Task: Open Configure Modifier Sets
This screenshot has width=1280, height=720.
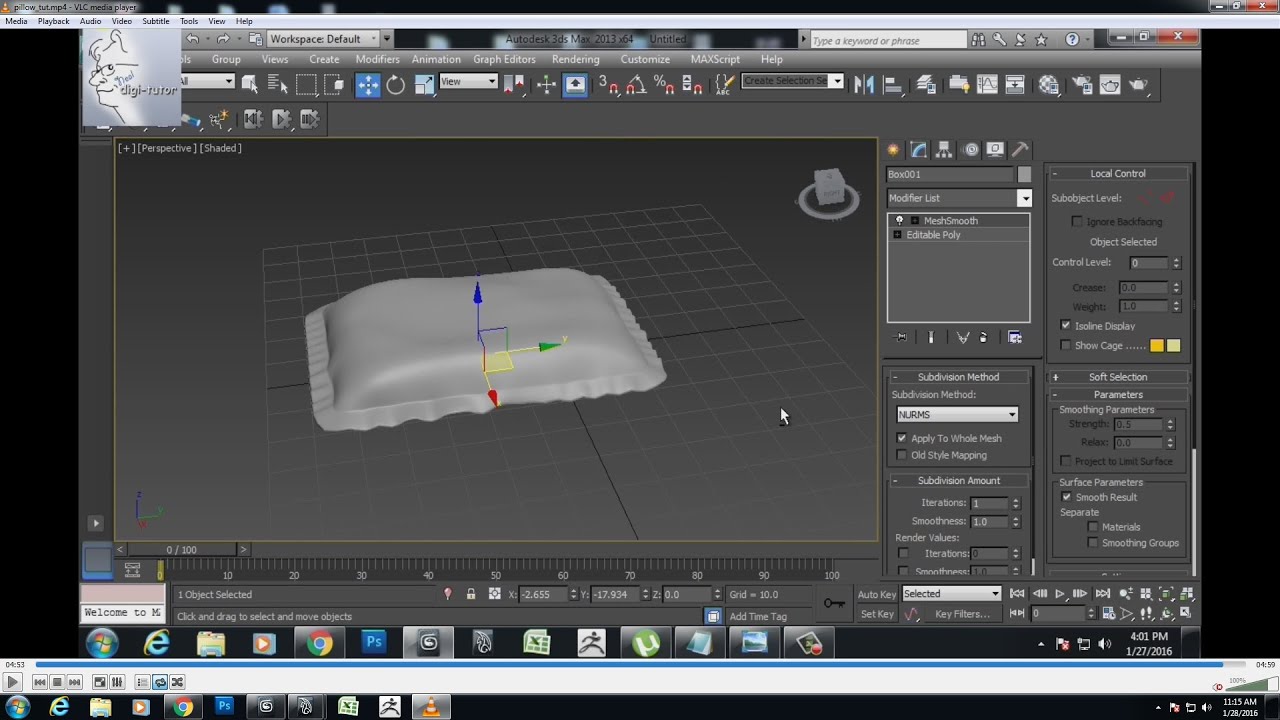Action: click(x=1015, y=338)
